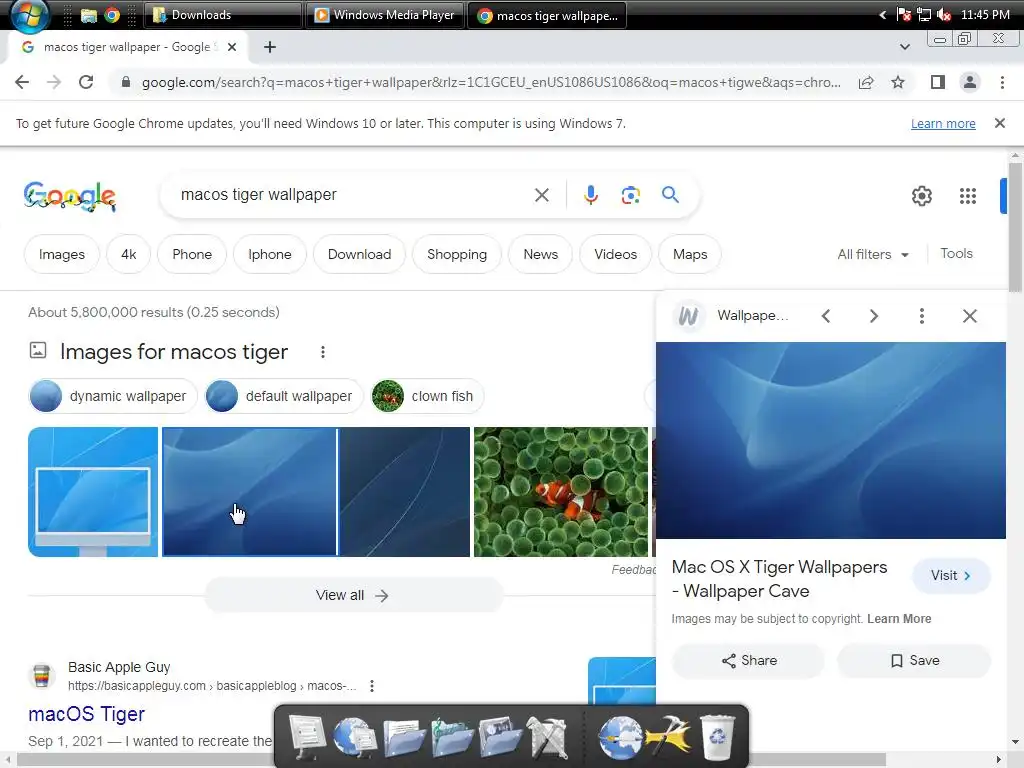Image resolution: width=1024 pixels, height=768 pixels.
Task: Open the iMac blue wallpaper thumbnail
Action: 93,492
